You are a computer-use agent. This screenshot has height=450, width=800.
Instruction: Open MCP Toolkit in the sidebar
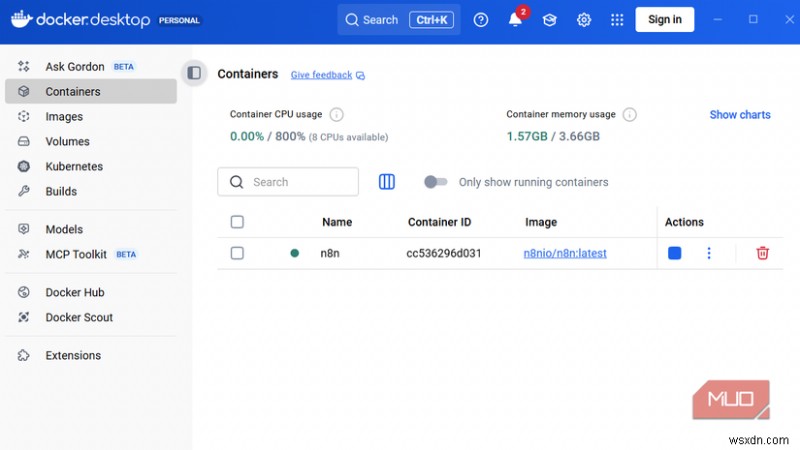[91, 254]
